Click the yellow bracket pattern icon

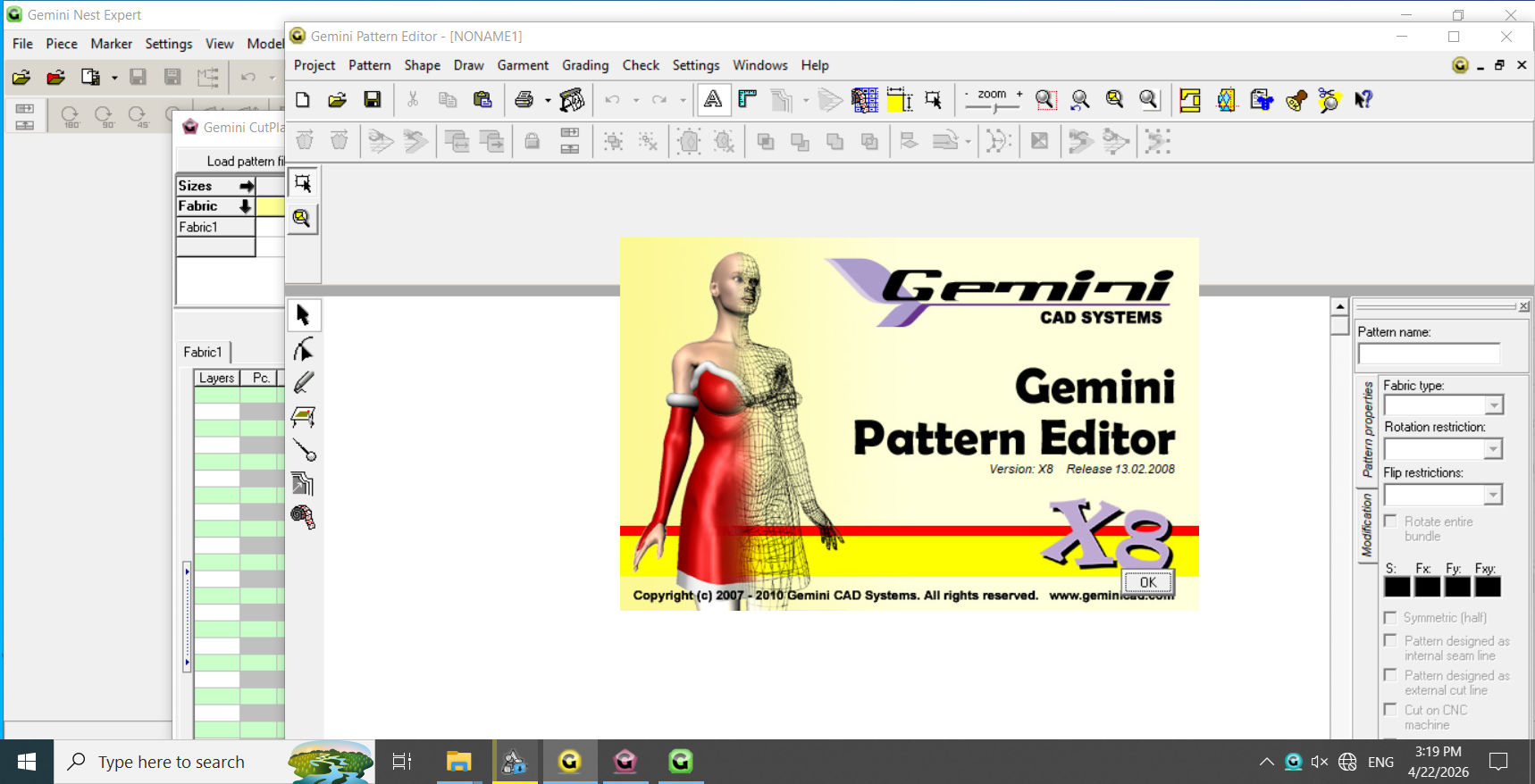tap(1190, 100)
